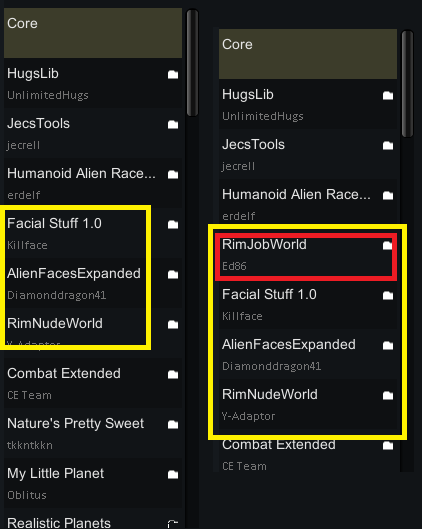The width and height of the screenshot is (422, 529).
Task: Click Humanoid Alien Race folder icon in right list
Action: pos(388,195)
